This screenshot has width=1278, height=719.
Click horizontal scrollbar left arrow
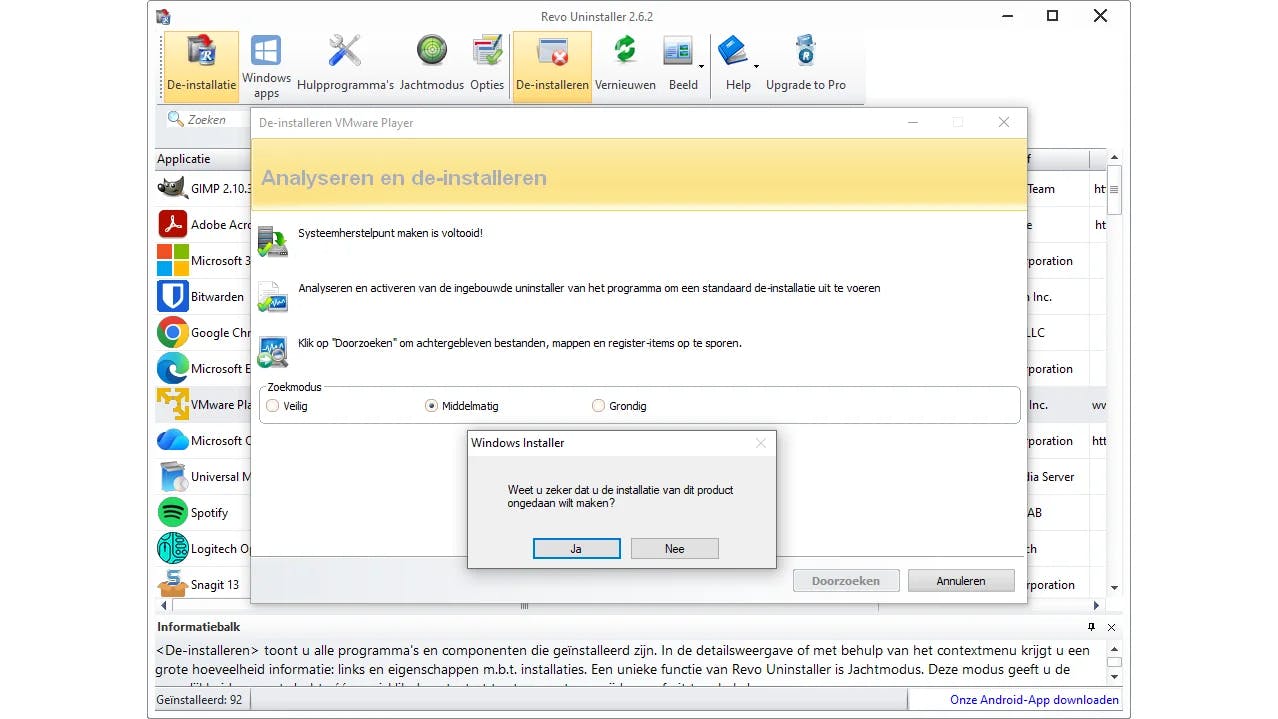[164, 606]
